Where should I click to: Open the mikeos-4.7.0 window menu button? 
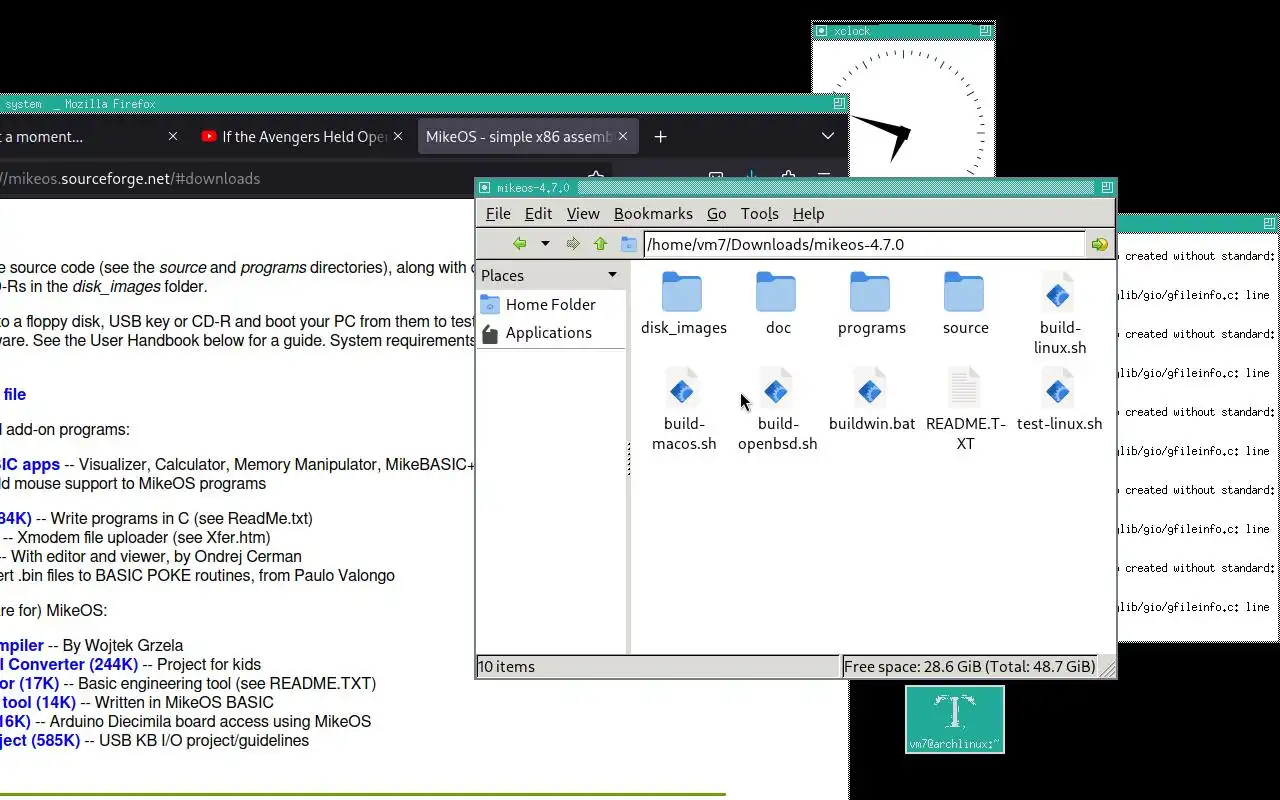point(484,188)
